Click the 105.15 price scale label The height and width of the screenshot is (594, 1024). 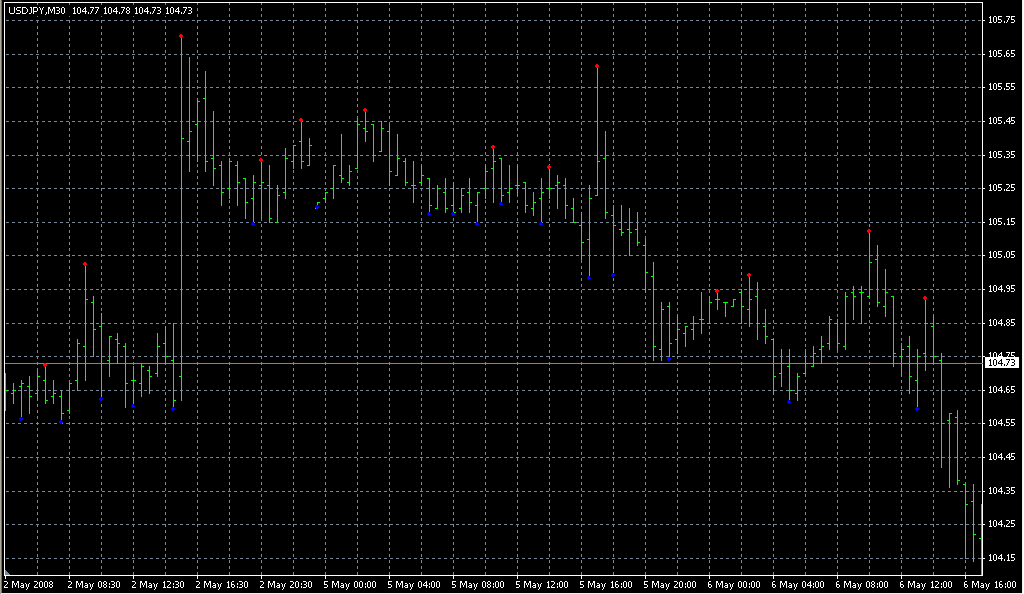point(1001,222)
